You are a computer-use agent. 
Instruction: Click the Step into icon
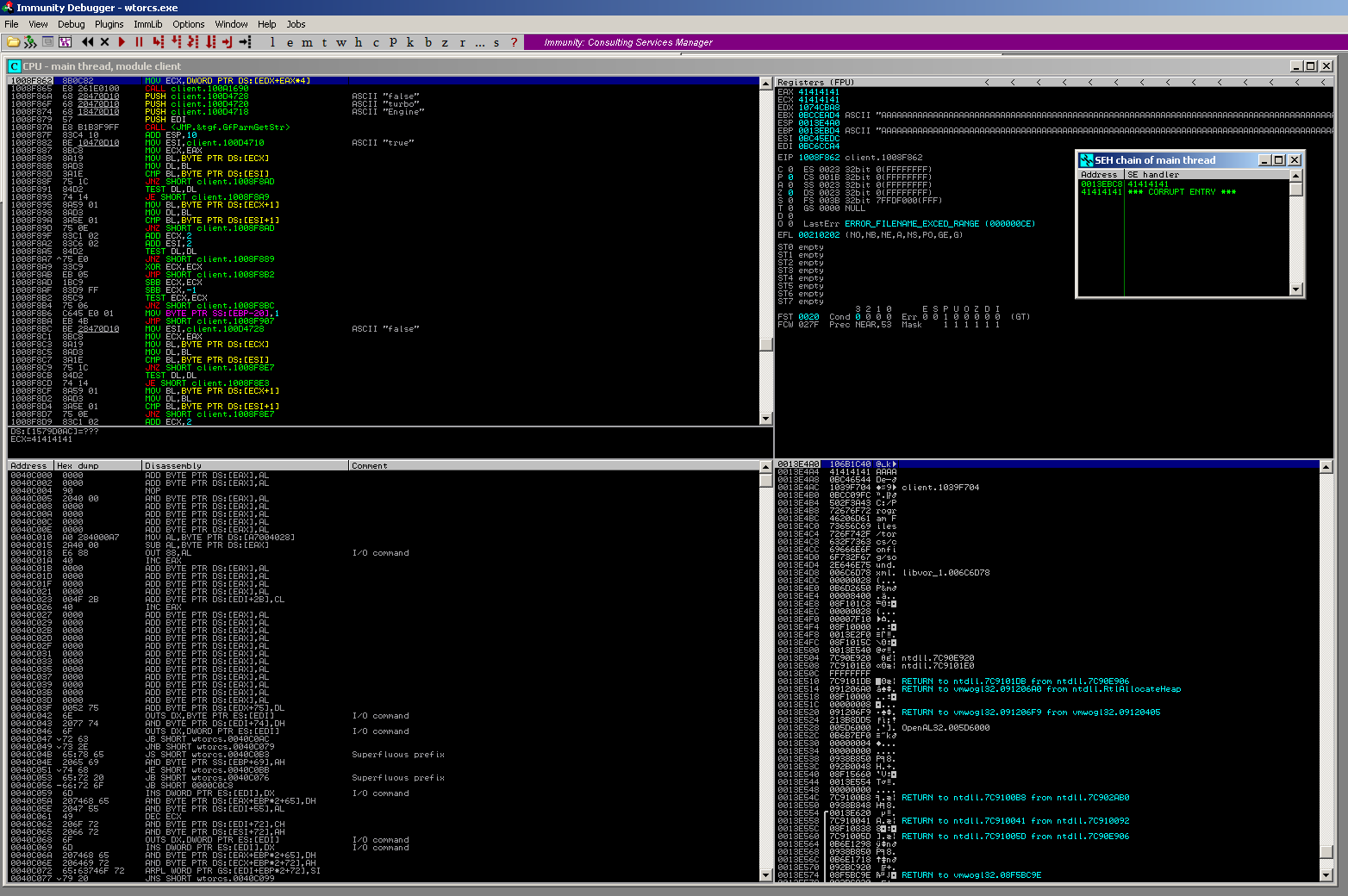click(159, 42)
